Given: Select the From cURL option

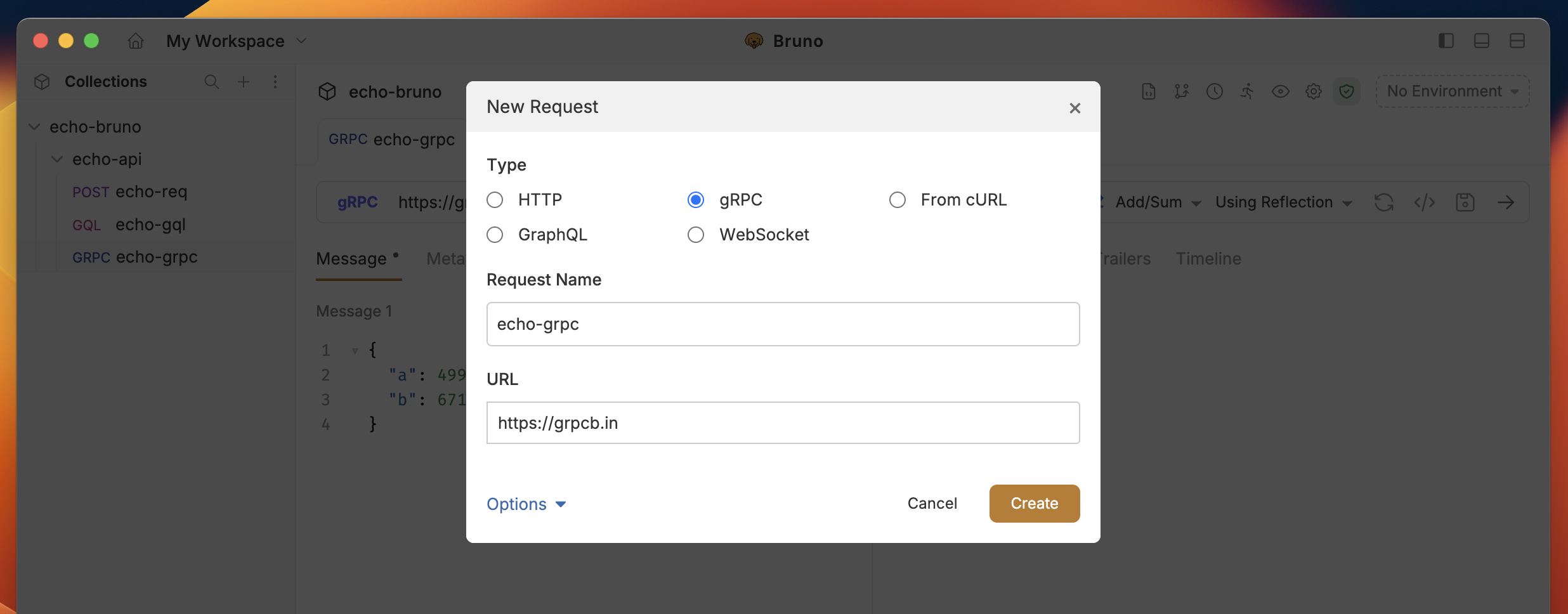Looking at the screenshot, I should (x=898, y=199).
